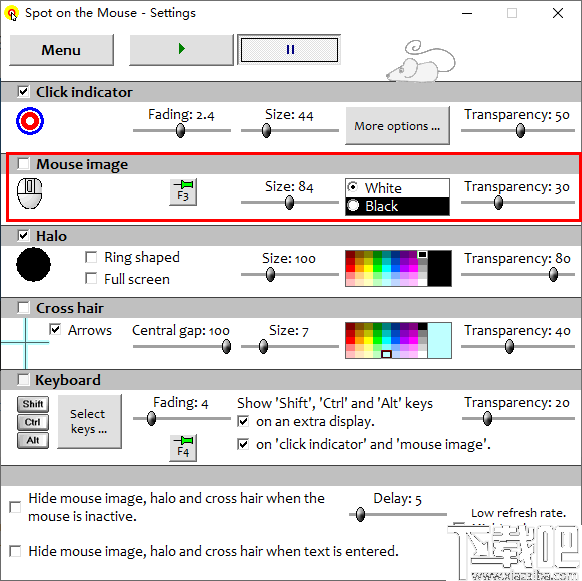
Task: Check hide when mouse is inactive
Action: (15, 507)
